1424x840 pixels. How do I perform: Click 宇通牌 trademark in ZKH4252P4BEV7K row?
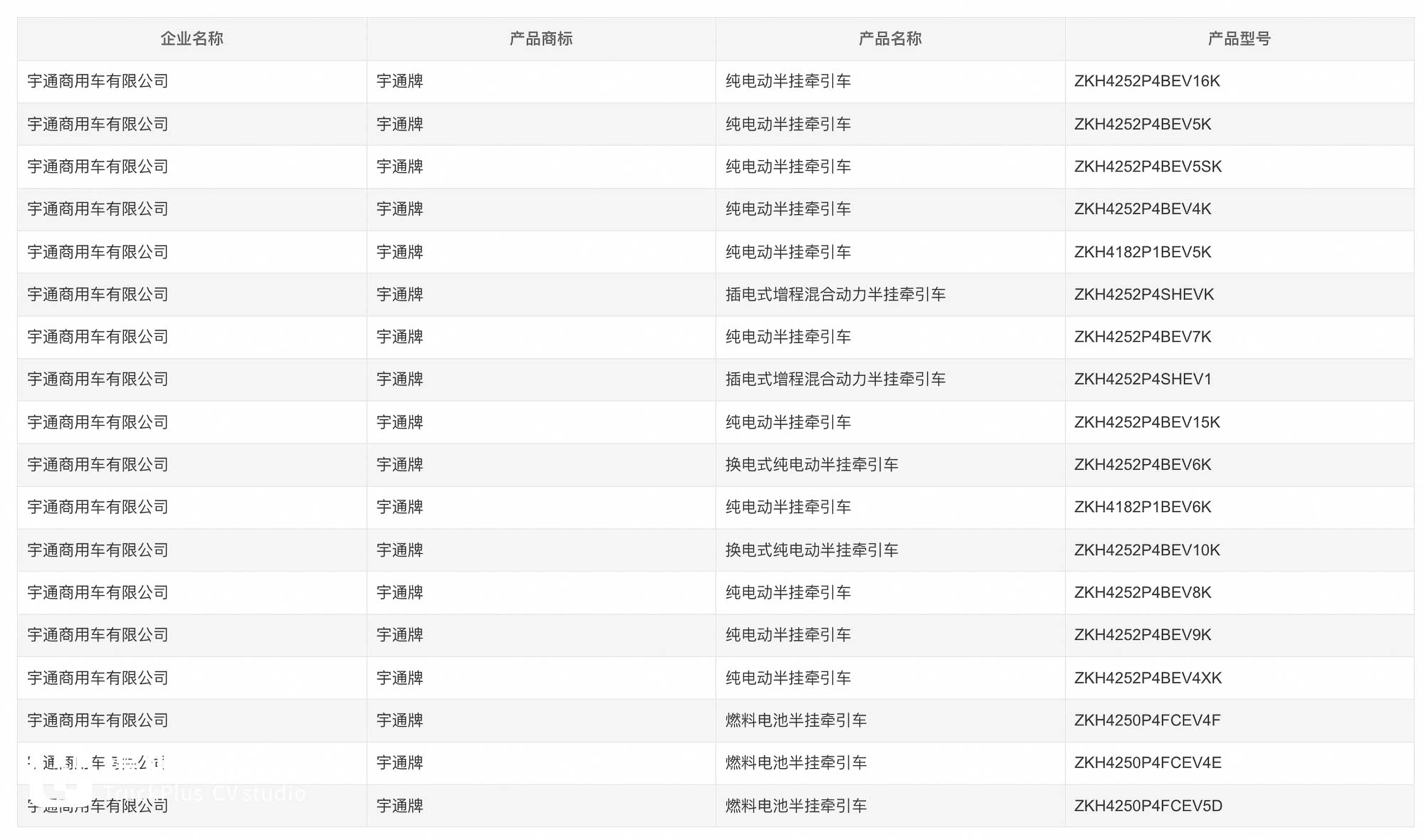[399, 337]
